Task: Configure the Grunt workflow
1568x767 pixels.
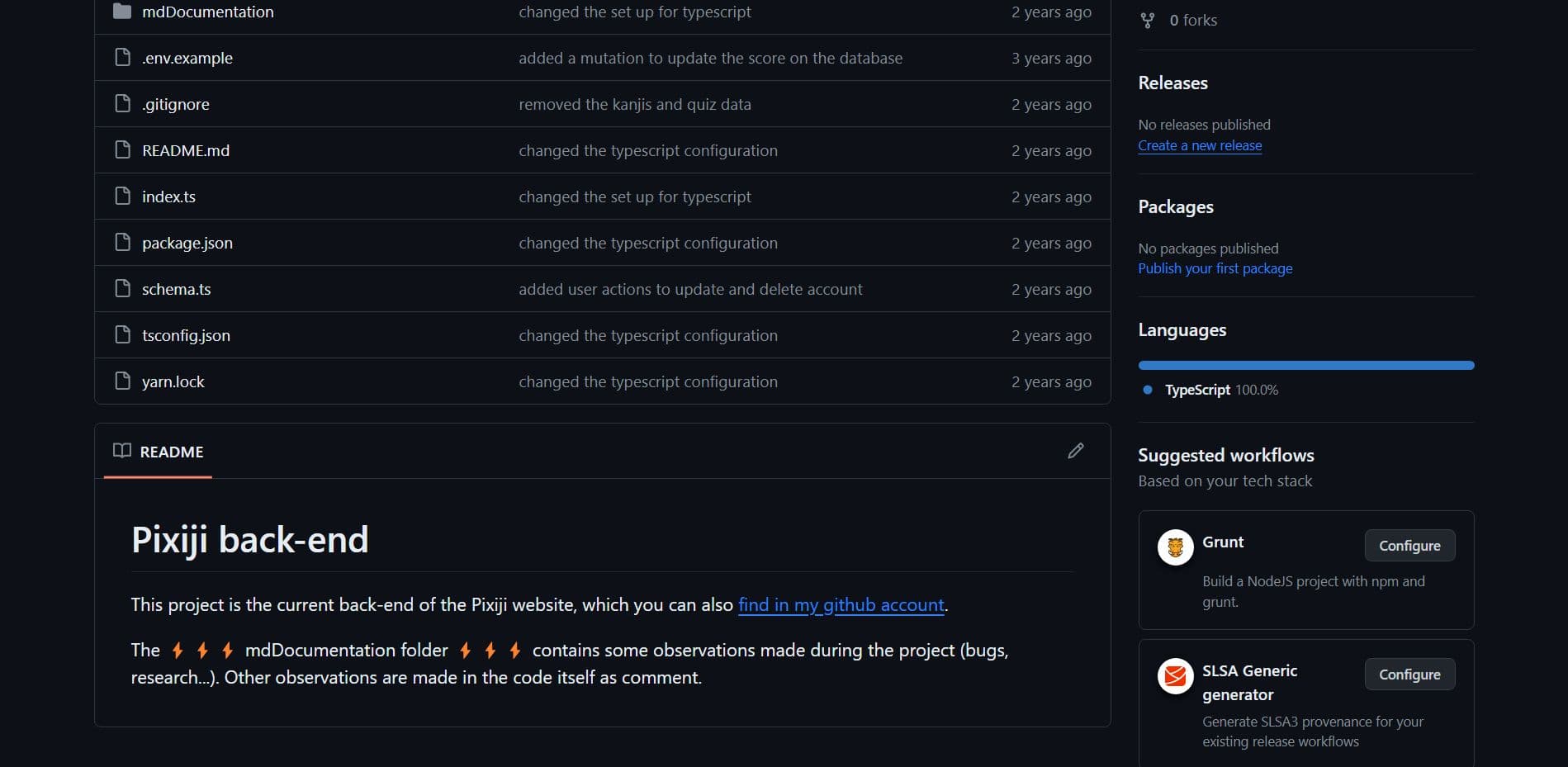Action: [1409, 546]
